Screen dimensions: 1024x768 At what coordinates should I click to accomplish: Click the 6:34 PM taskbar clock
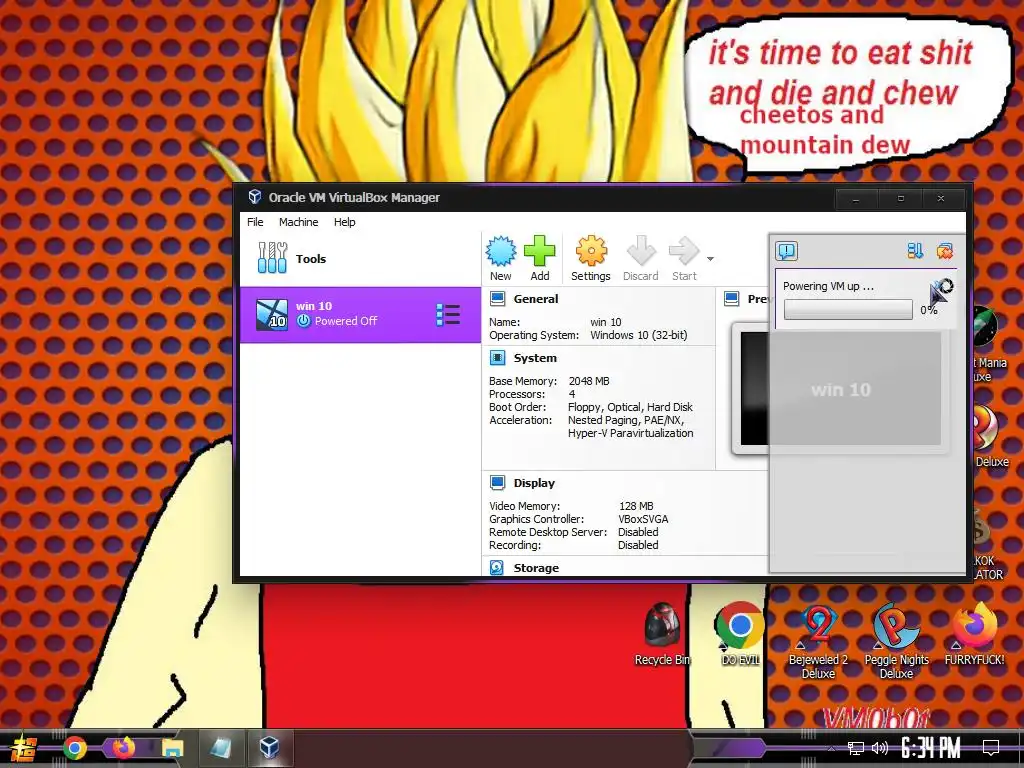931,748
